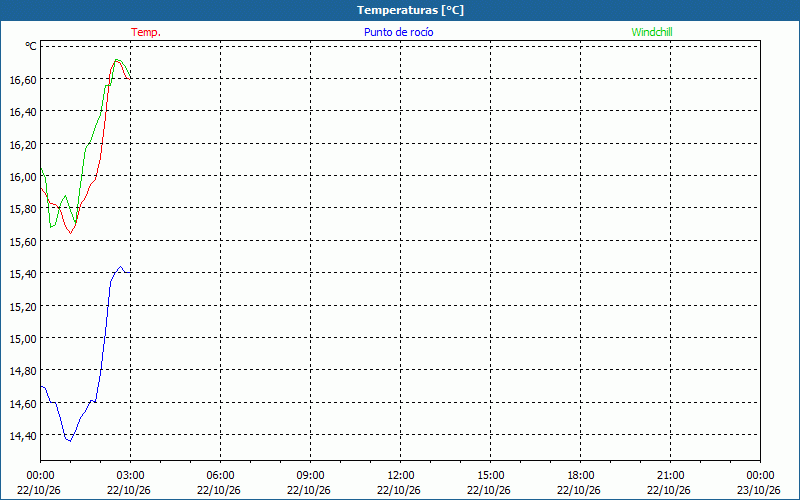Click the red Temp. legend label

pos(146,32)
